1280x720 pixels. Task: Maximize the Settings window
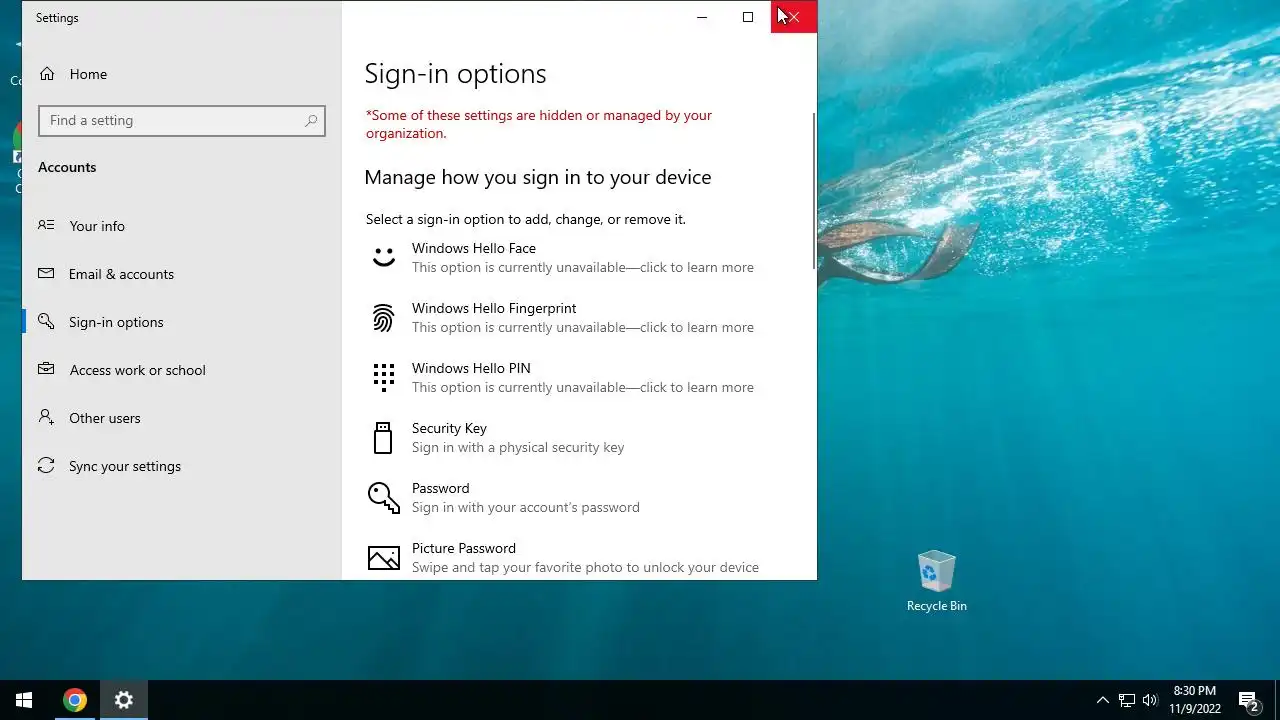(748, 17)
